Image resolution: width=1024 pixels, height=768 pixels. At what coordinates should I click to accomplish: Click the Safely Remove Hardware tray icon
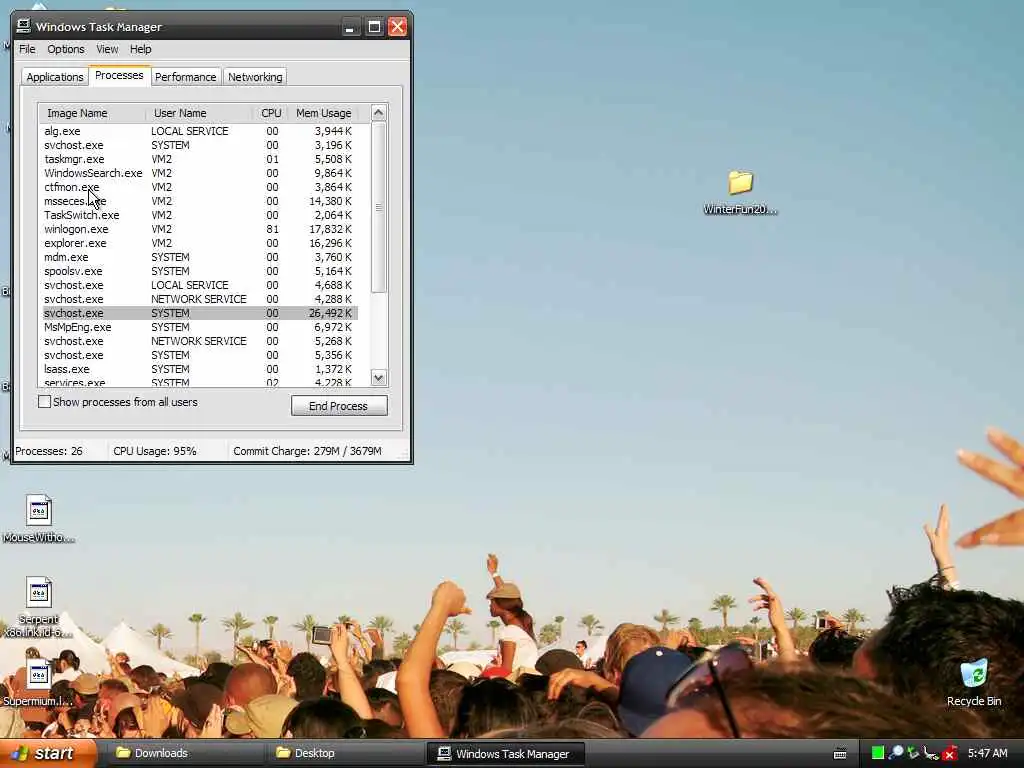tap(913, 753)
